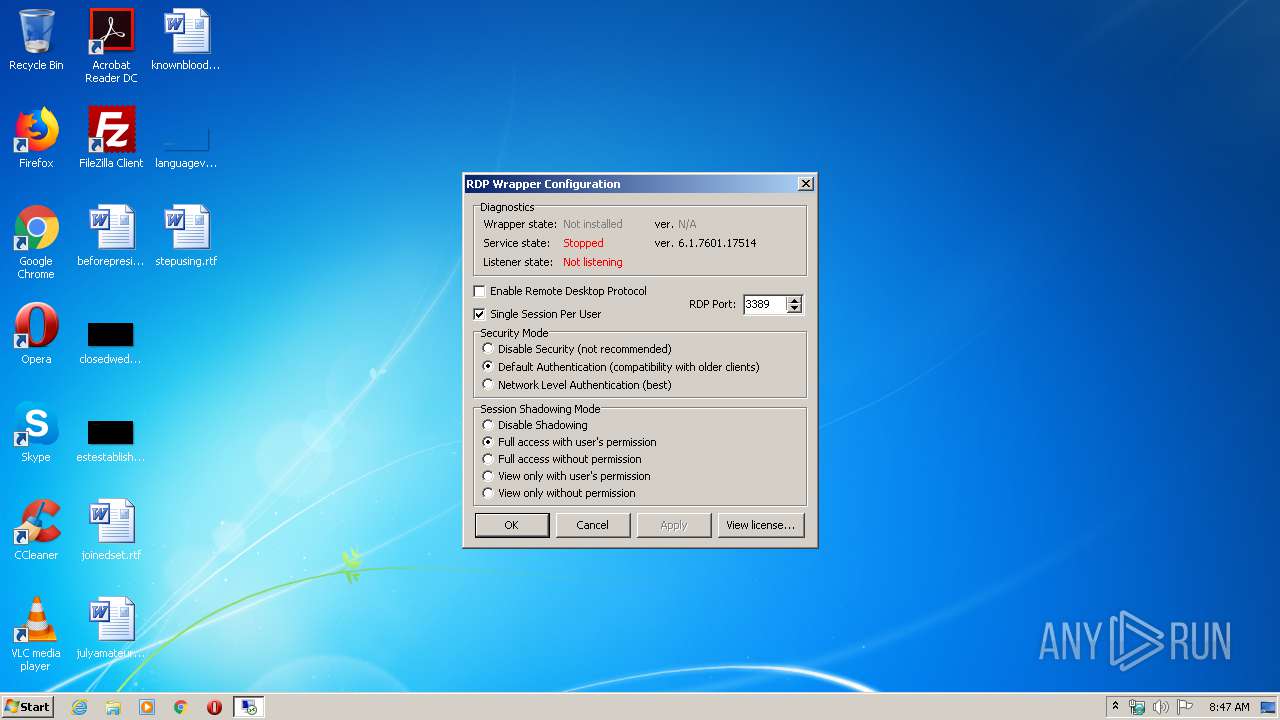Launch CCleaner desktop shortcut
The width and height of the screenshot is (1280, 720).
coord(36,530)
